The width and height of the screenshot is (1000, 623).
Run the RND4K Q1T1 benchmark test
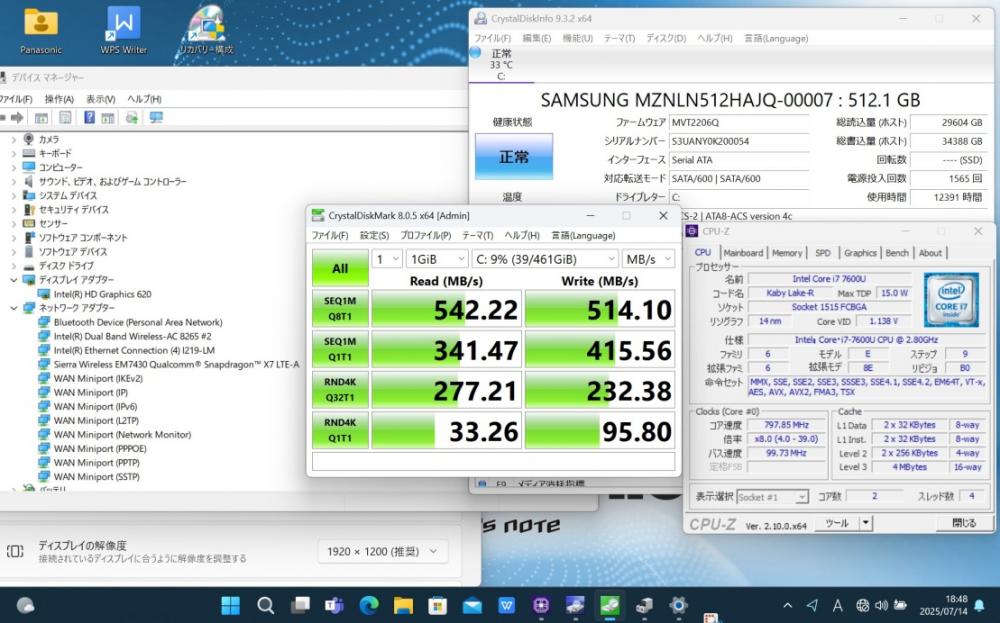(x=340, y=430)
